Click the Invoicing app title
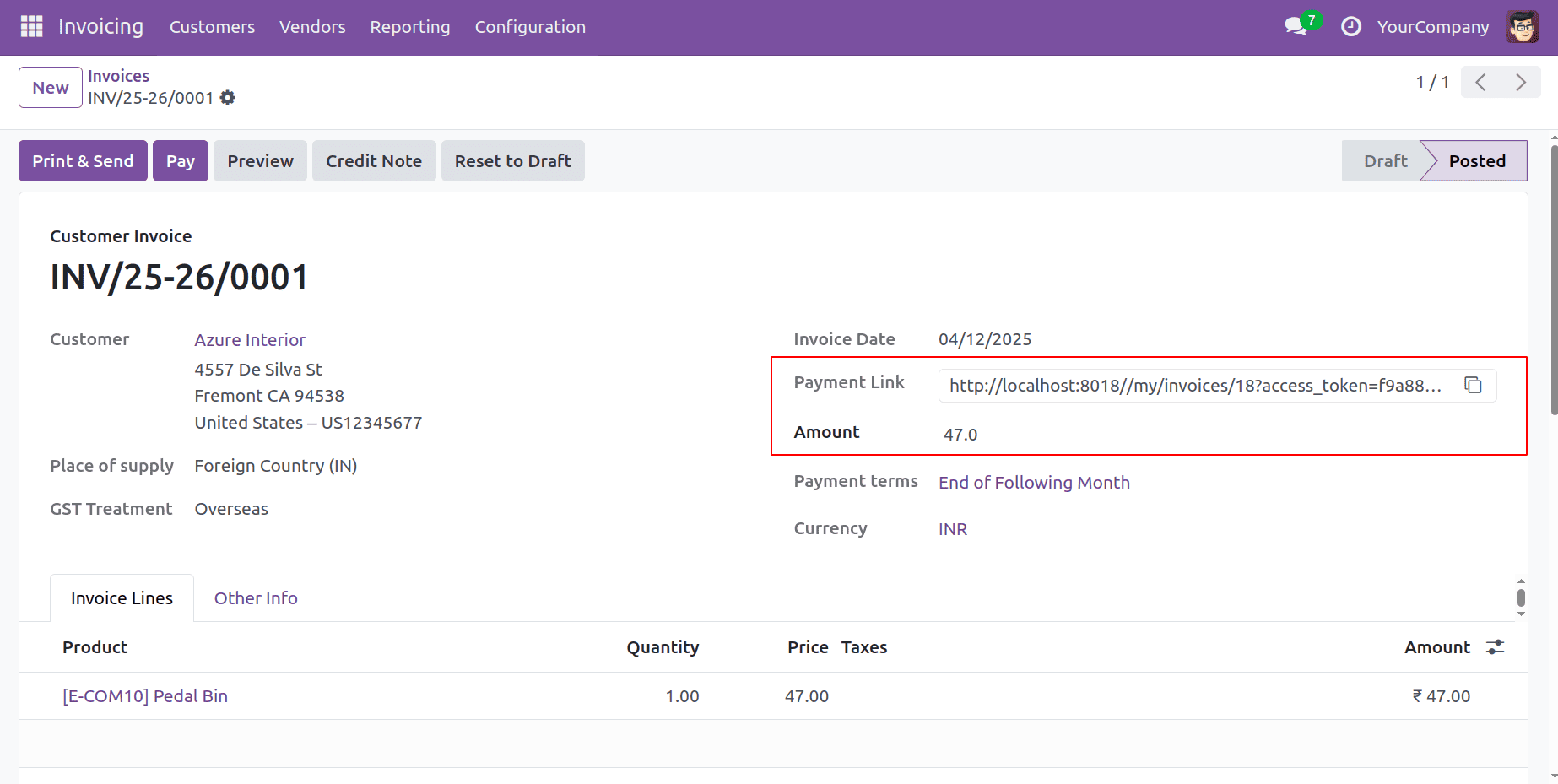The height and width of the screenshot is (784, 1558). (x=100, y=27)
